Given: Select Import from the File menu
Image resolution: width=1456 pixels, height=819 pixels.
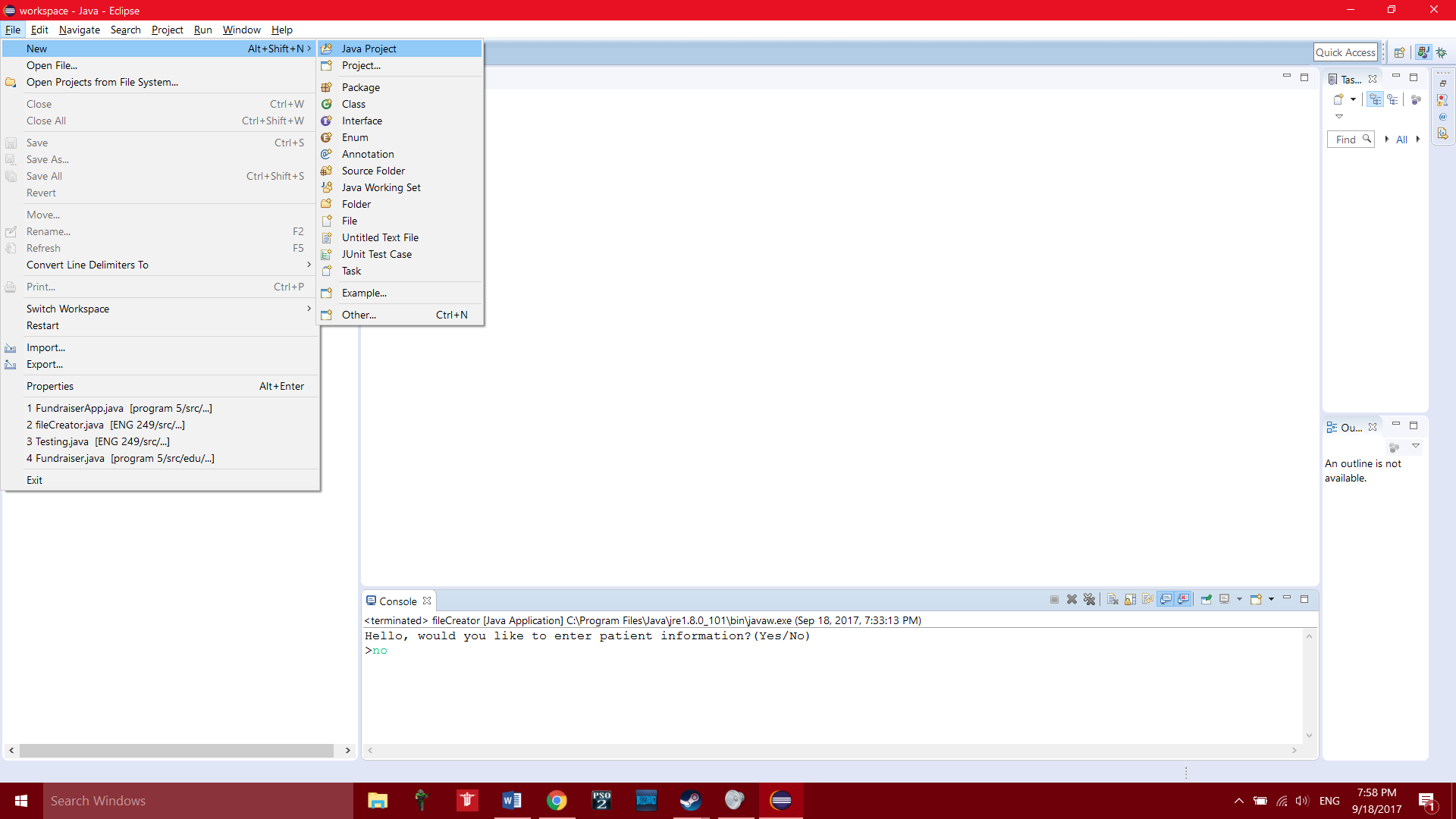Looking at the screenshot, I should [45, 347].
